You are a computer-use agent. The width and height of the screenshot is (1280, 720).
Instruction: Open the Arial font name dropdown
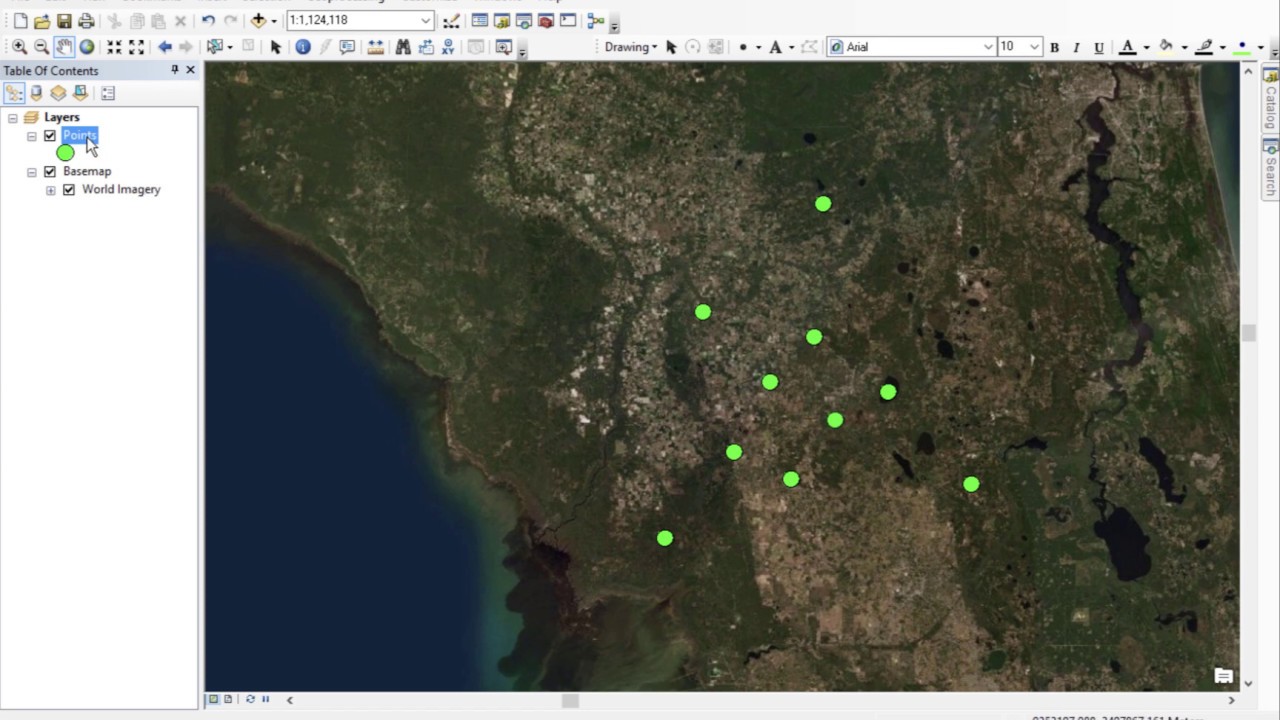tap(988, 47)
